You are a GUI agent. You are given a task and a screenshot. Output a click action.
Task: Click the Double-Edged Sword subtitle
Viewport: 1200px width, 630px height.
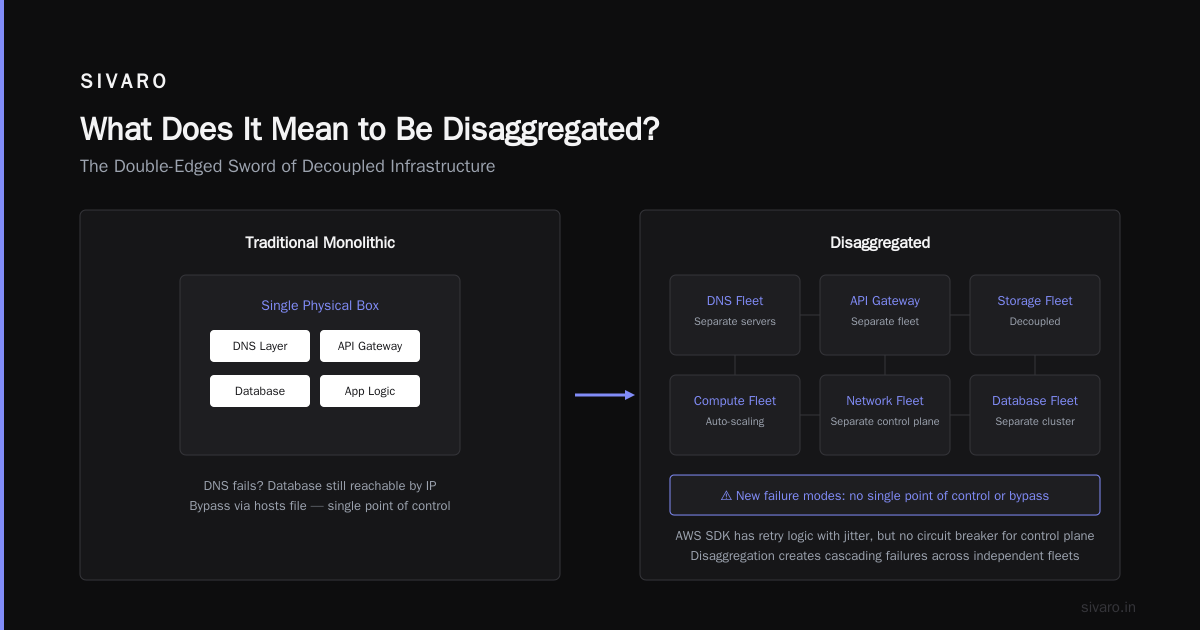coord(288,166)
